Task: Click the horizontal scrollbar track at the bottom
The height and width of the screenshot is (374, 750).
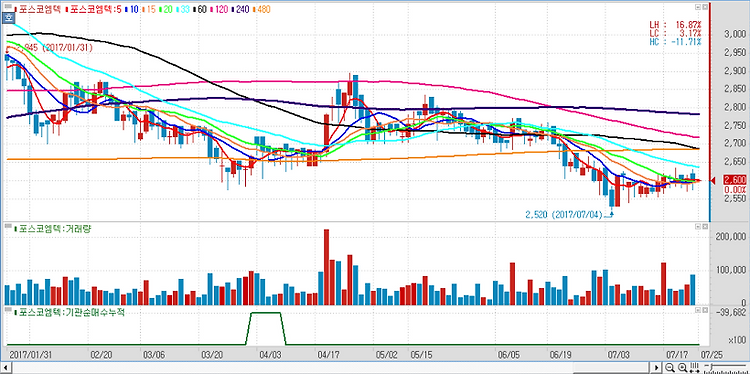Action: [330, 368]
